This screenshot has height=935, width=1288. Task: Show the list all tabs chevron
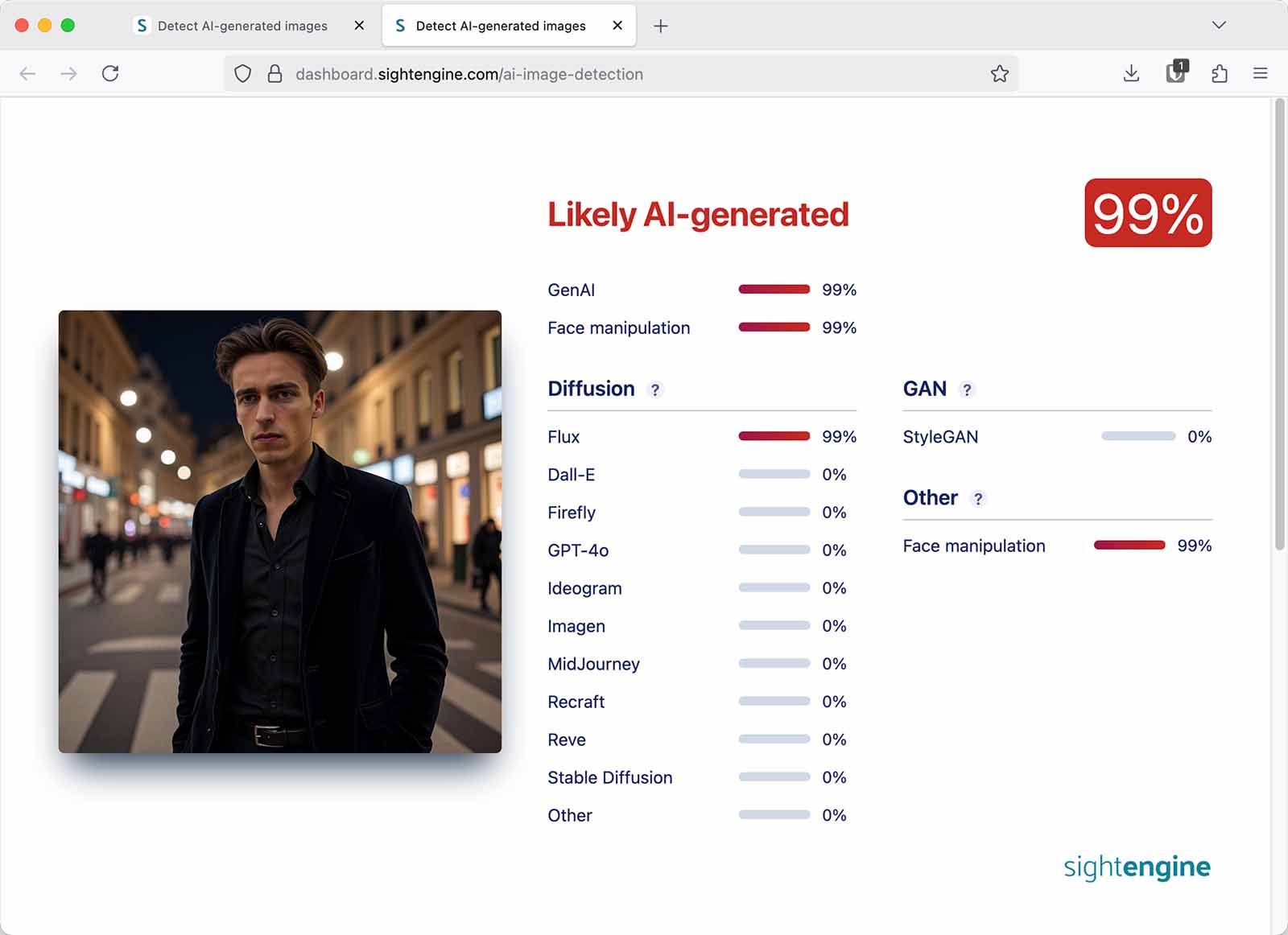pyautogui.click(x=1219, y=25)
